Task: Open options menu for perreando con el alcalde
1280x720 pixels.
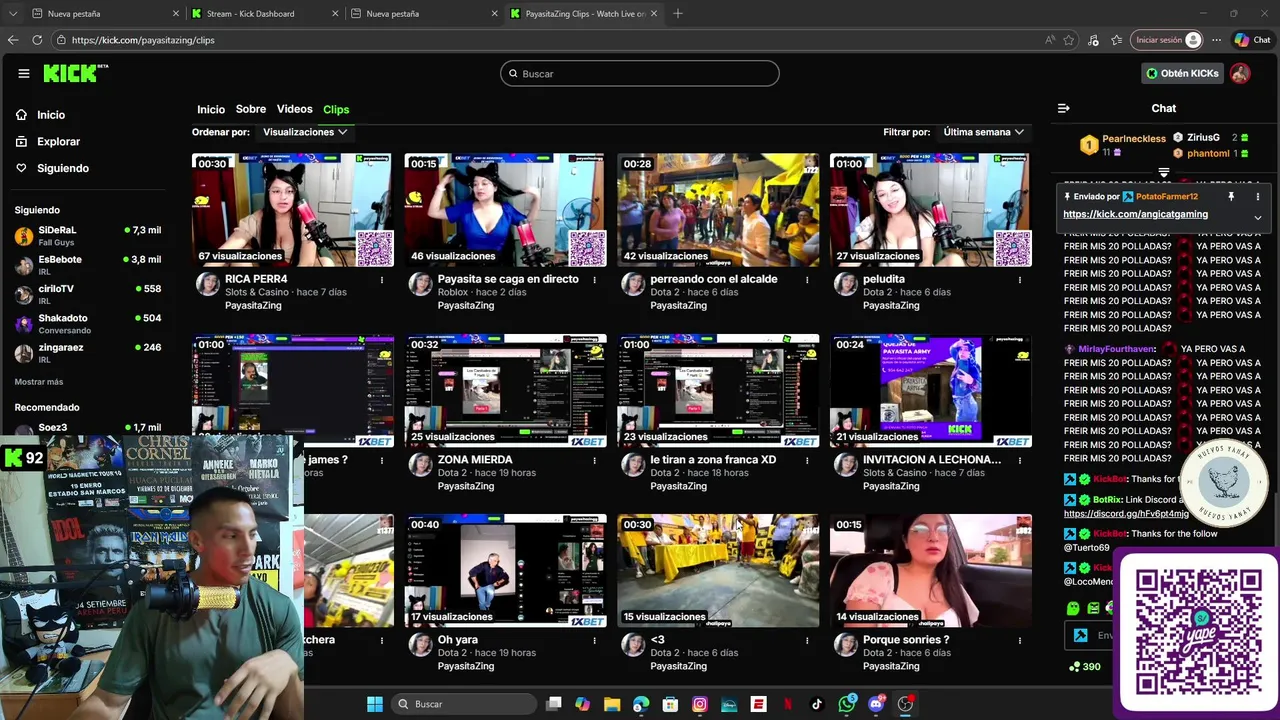Action: tap(807, 280)
